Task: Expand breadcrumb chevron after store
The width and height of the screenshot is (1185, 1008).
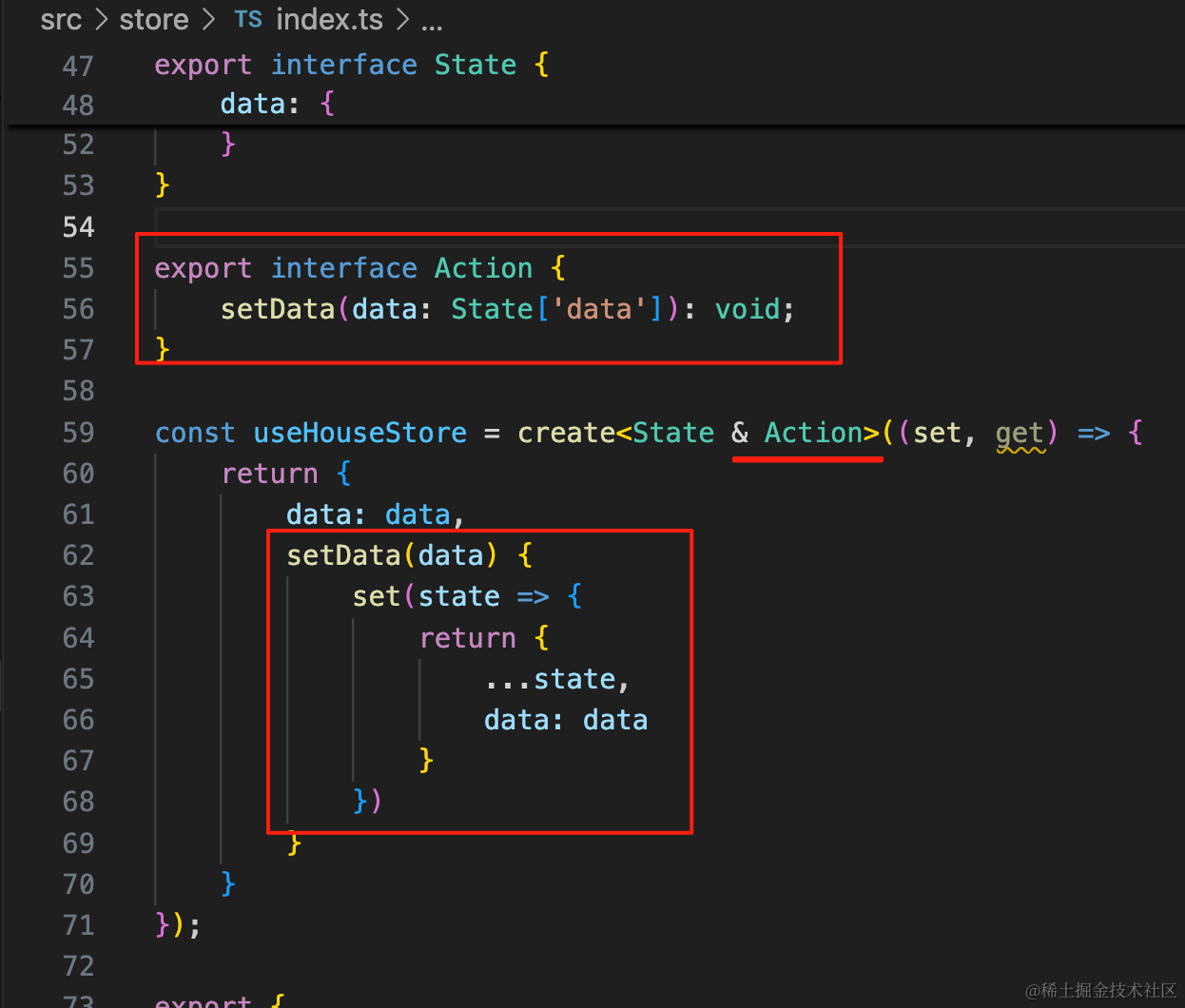Action: coord(209,19)
